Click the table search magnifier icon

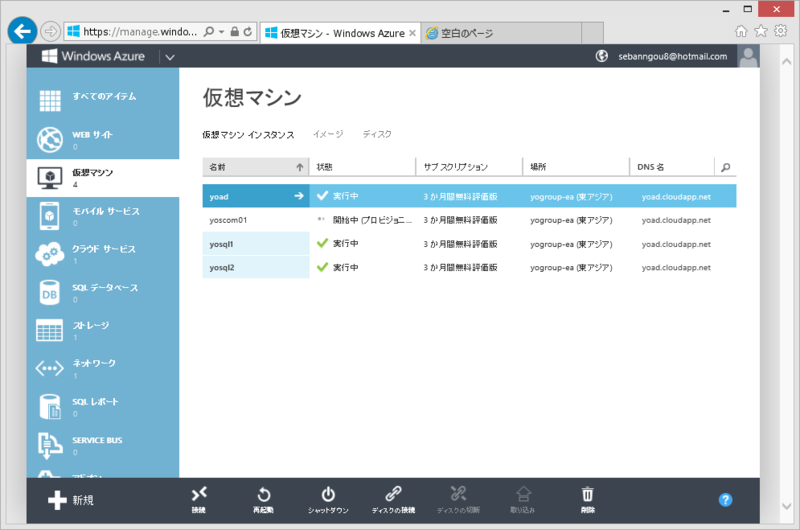[726, 167]
